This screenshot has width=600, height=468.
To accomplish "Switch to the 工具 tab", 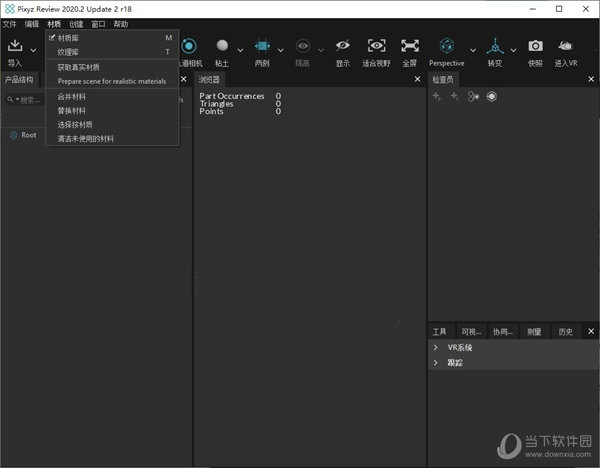I will pos(439,332).
